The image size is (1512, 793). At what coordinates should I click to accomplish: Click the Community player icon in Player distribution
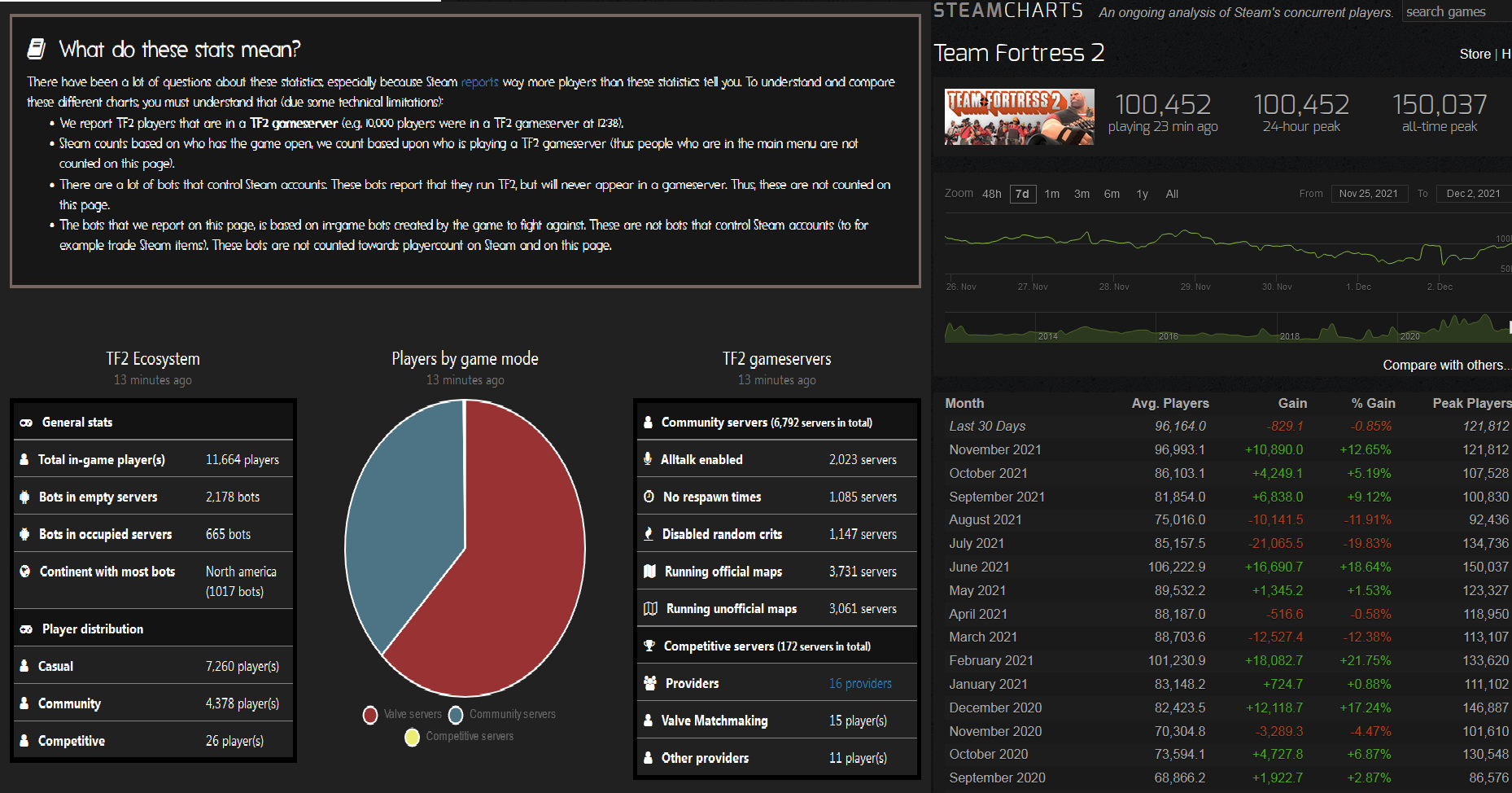pyautogui.click(x=24, y=703)
